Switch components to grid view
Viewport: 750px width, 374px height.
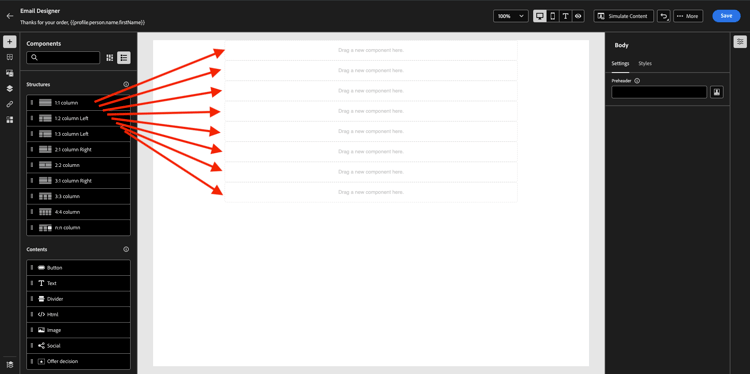pyautogui.click(x=110, y=58)
